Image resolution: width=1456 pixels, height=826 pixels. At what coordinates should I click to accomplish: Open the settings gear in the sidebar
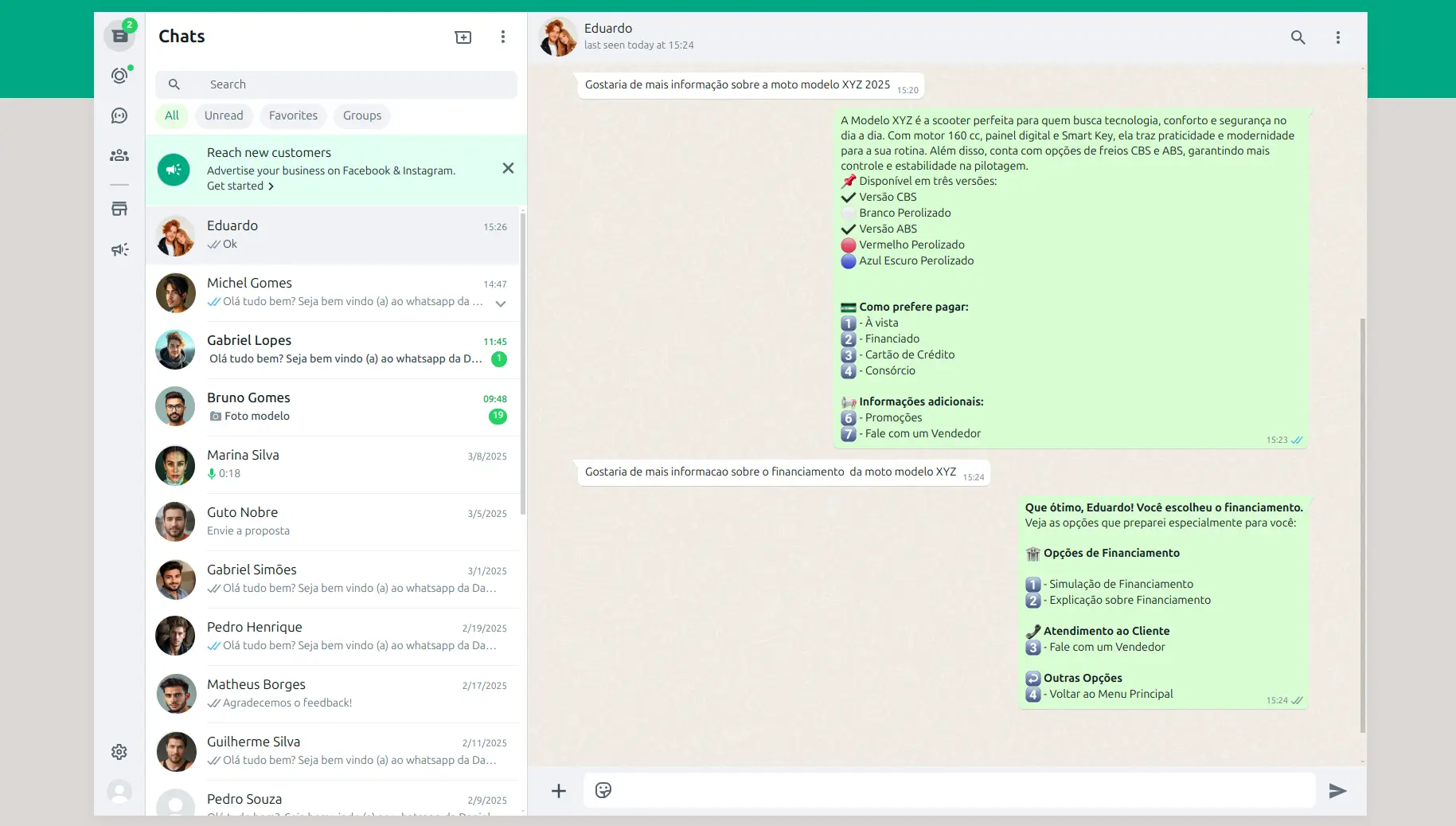pos(119,752)
